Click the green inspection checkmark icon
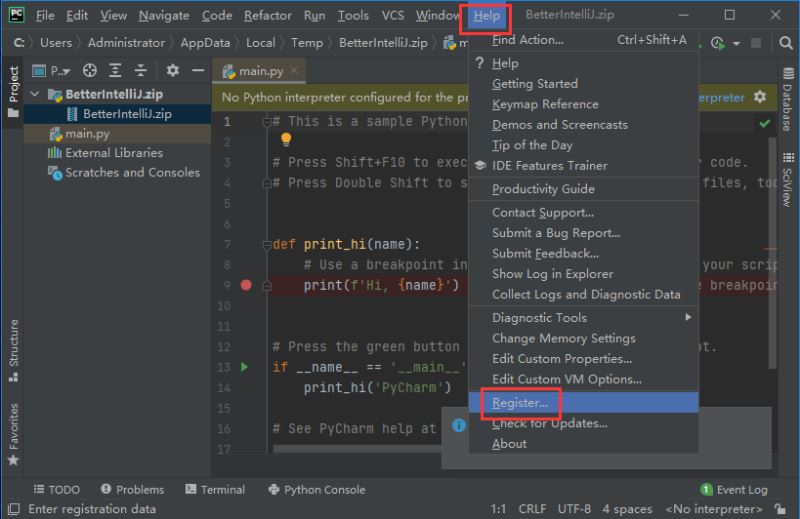800x519 pixels. (764, 122)
